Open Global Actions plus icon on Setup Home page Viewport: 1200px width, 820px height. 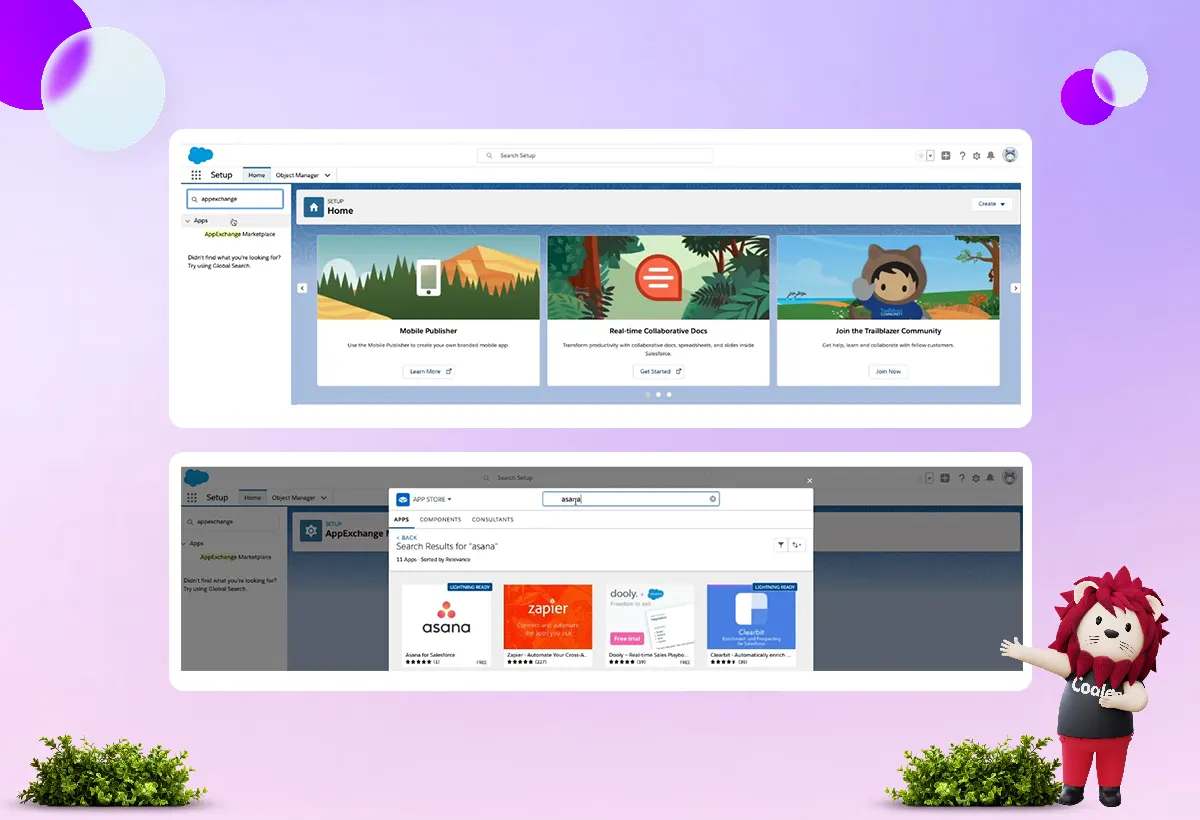946,156
